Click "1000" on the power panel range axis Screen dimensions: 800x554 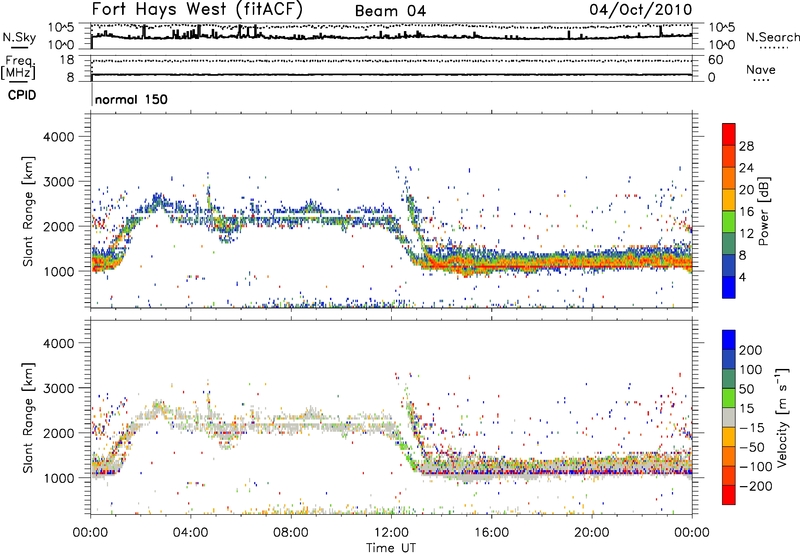pyautogui.click(x=59, y=272)
